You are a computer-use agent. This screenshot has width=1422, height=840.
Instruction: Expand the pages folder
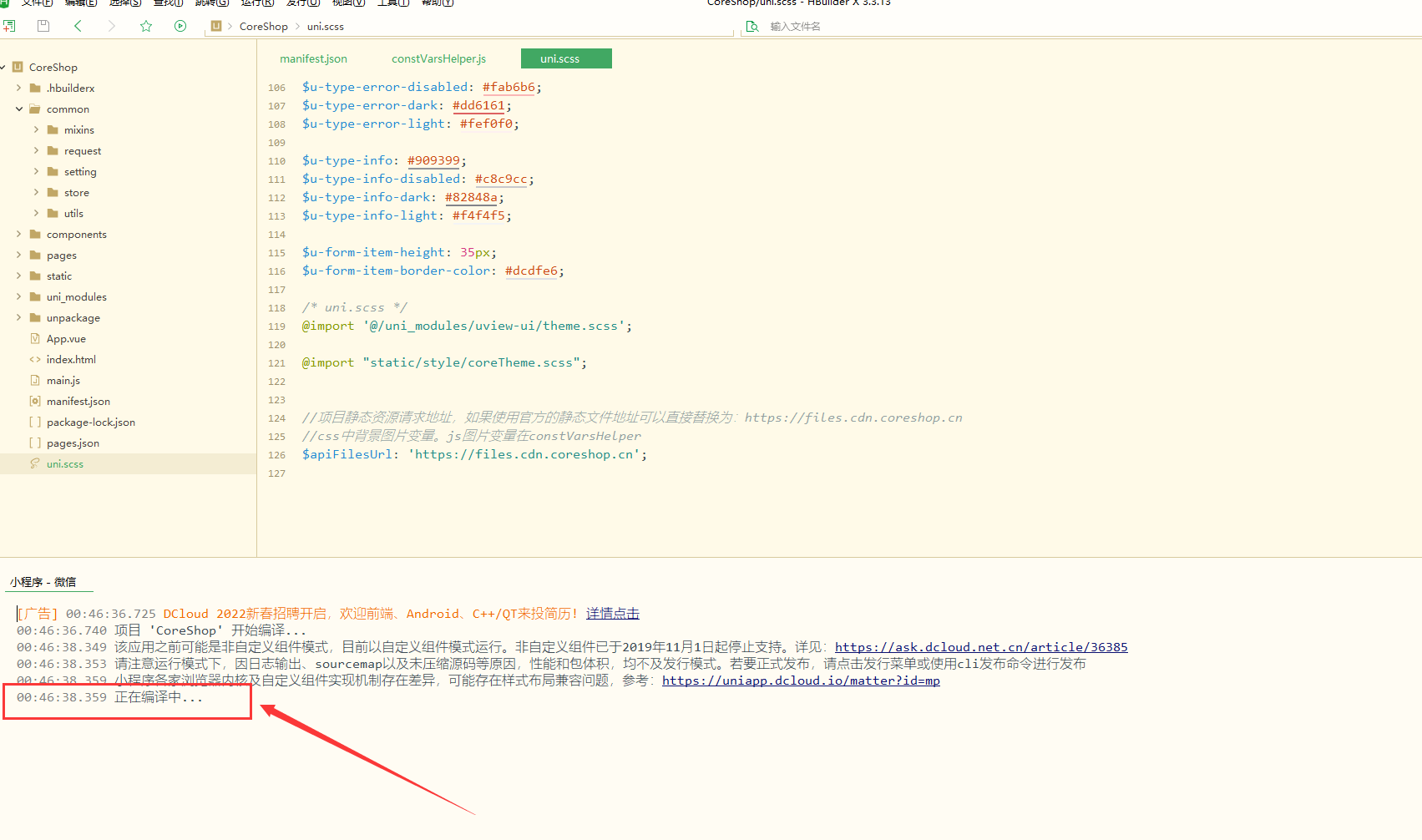coord(18,255)
